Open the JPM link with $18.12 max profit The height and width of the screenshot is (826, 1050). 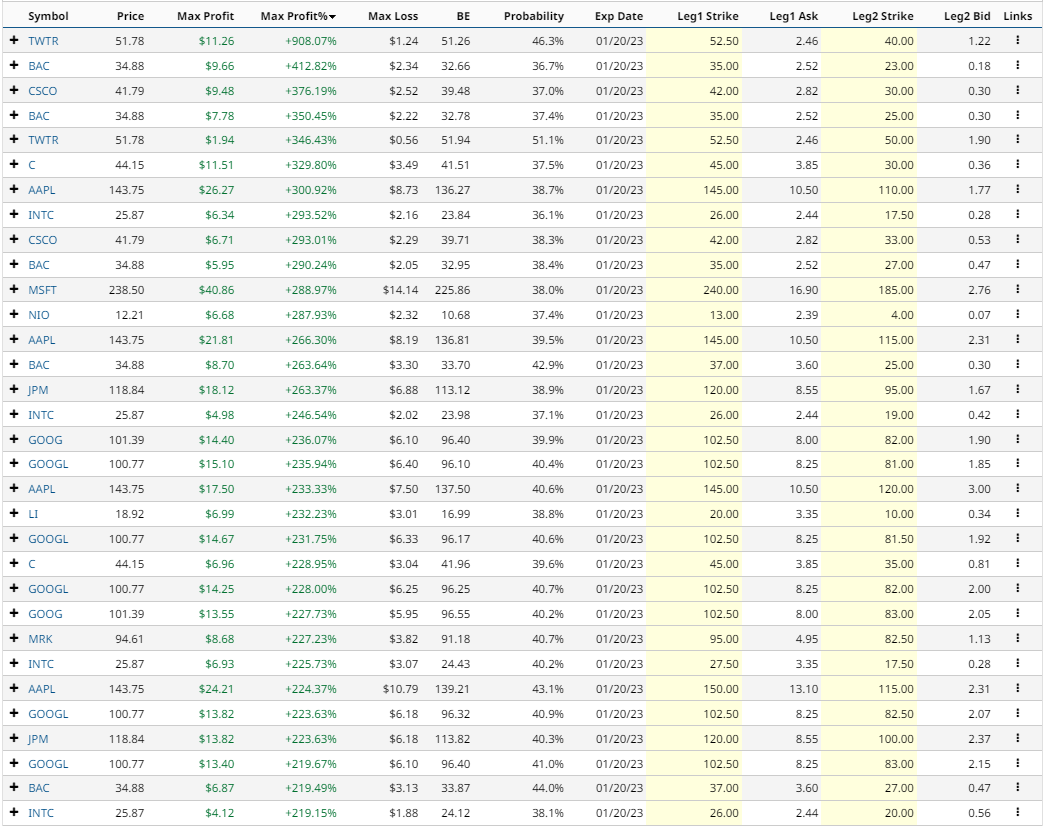38,390
